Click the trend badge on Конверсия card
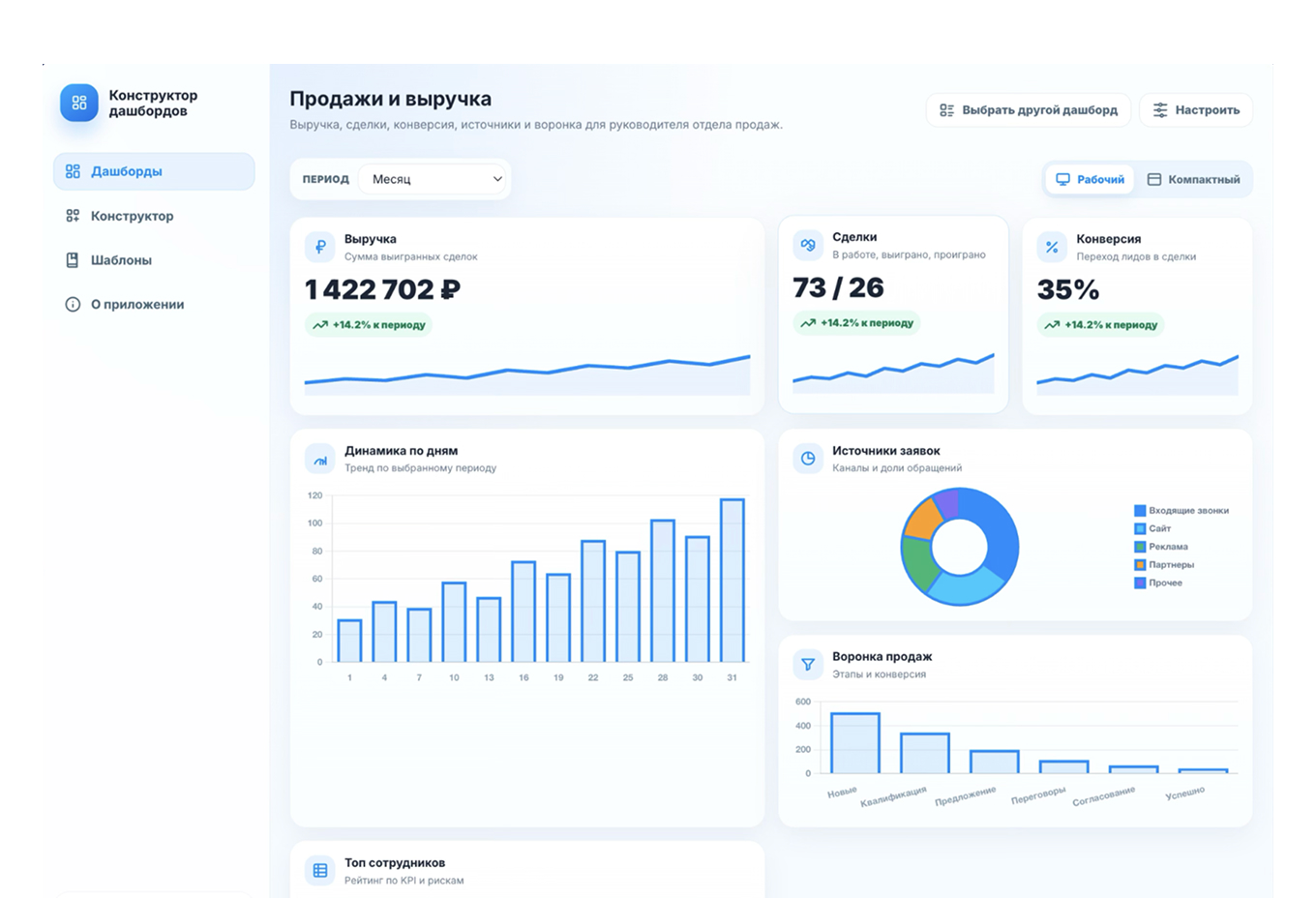 click(1100, 325)
